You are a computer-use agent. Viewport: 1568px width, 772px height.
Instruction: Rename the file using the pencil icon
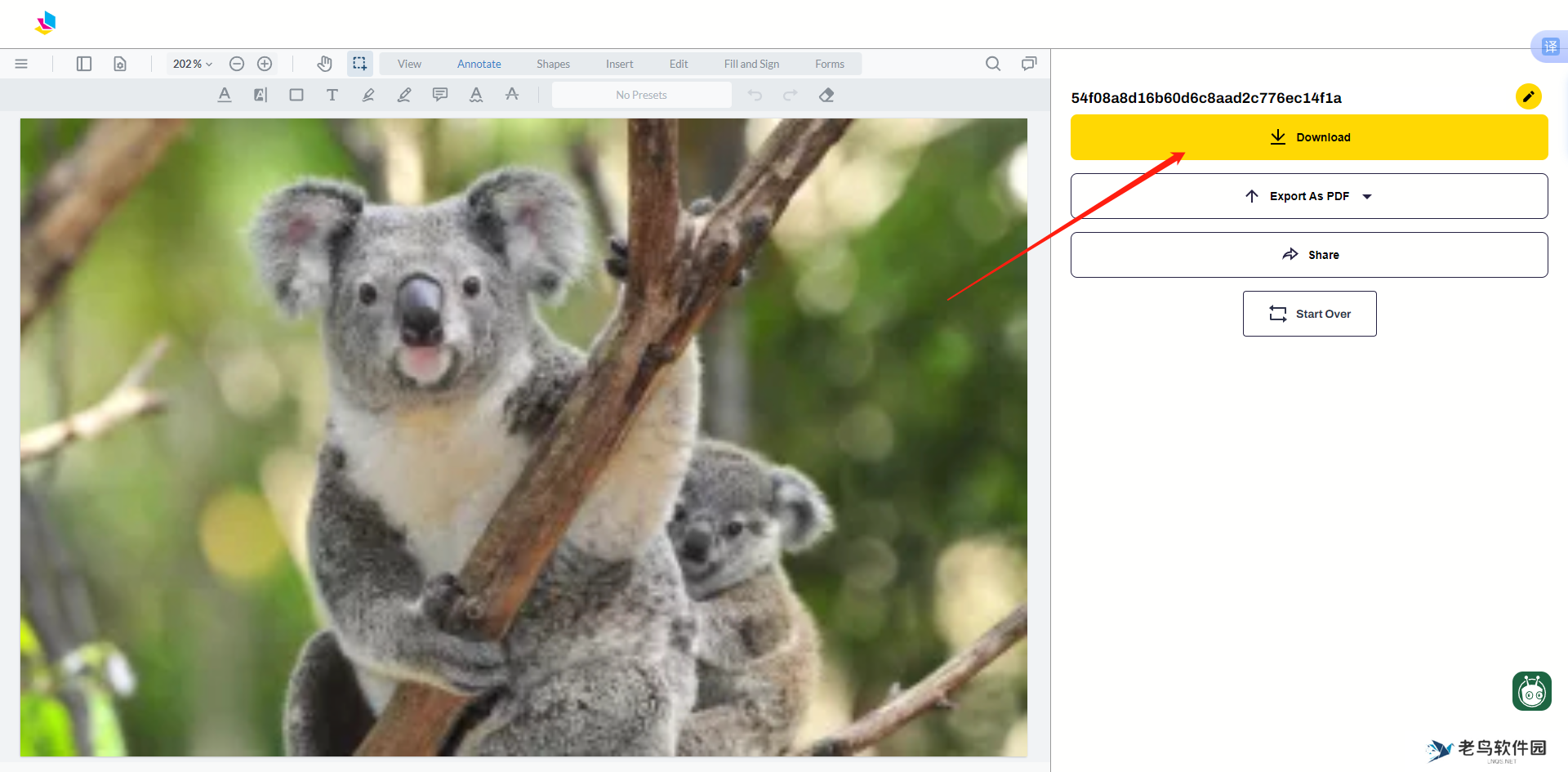(x=1528, y=96)
